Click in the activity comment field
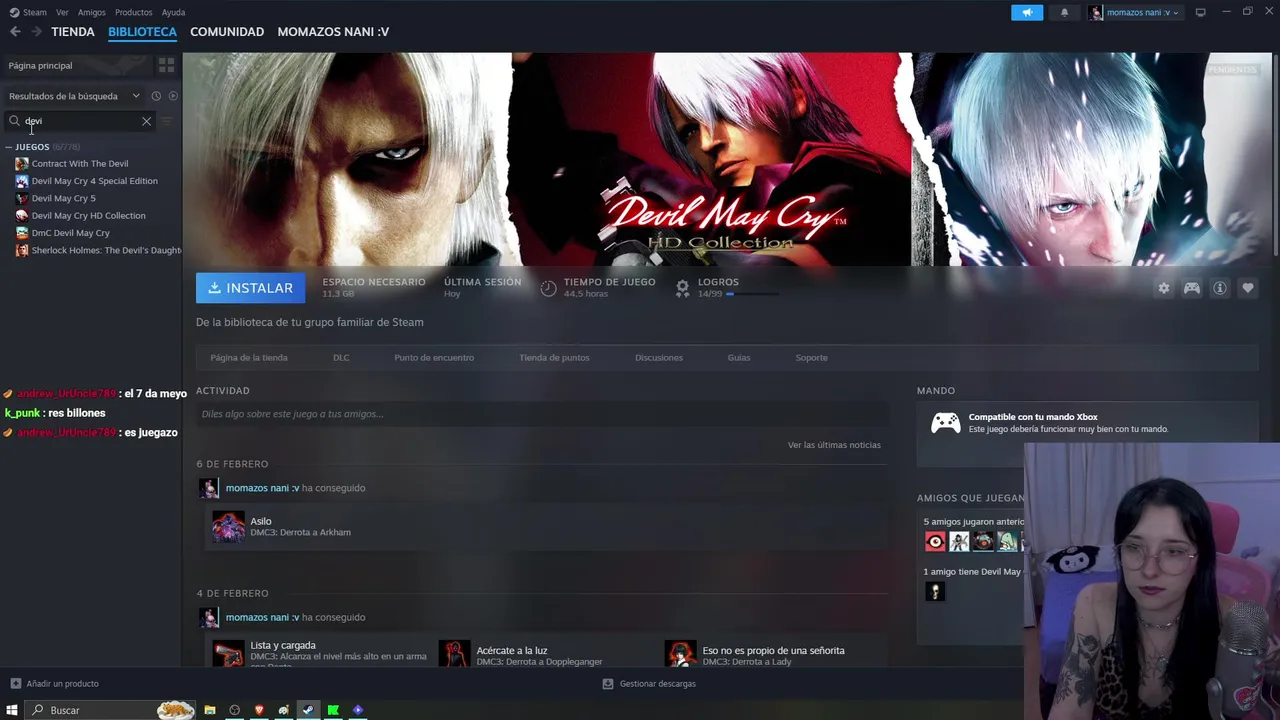This screenshot has width=1280, height=720. 542,414
